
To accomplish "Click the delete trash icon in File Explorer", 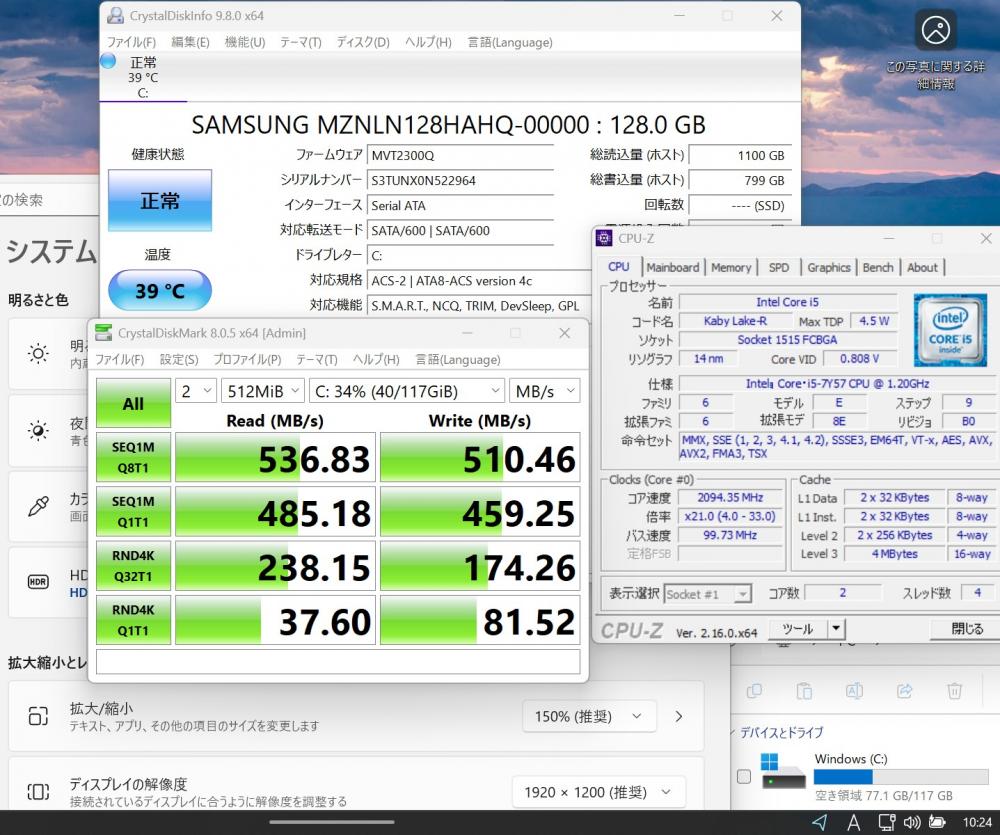I will coord(954,691).
